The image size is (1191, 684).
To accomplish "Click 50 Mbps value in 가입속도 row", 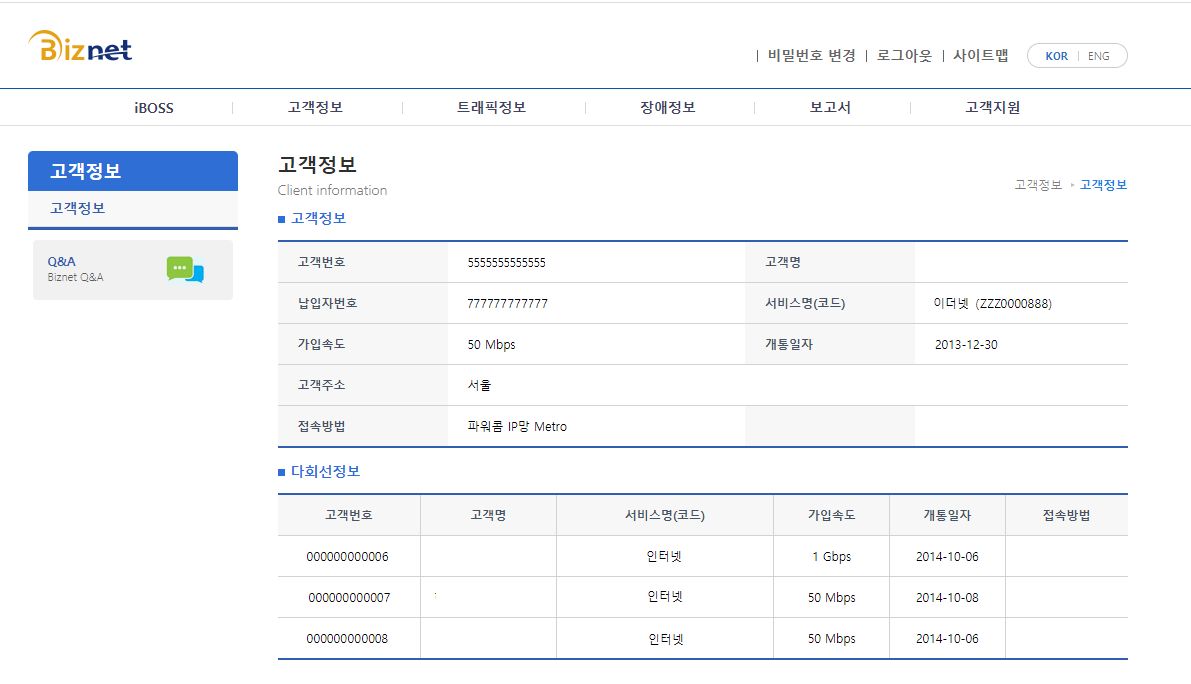I will coord(491,345).
